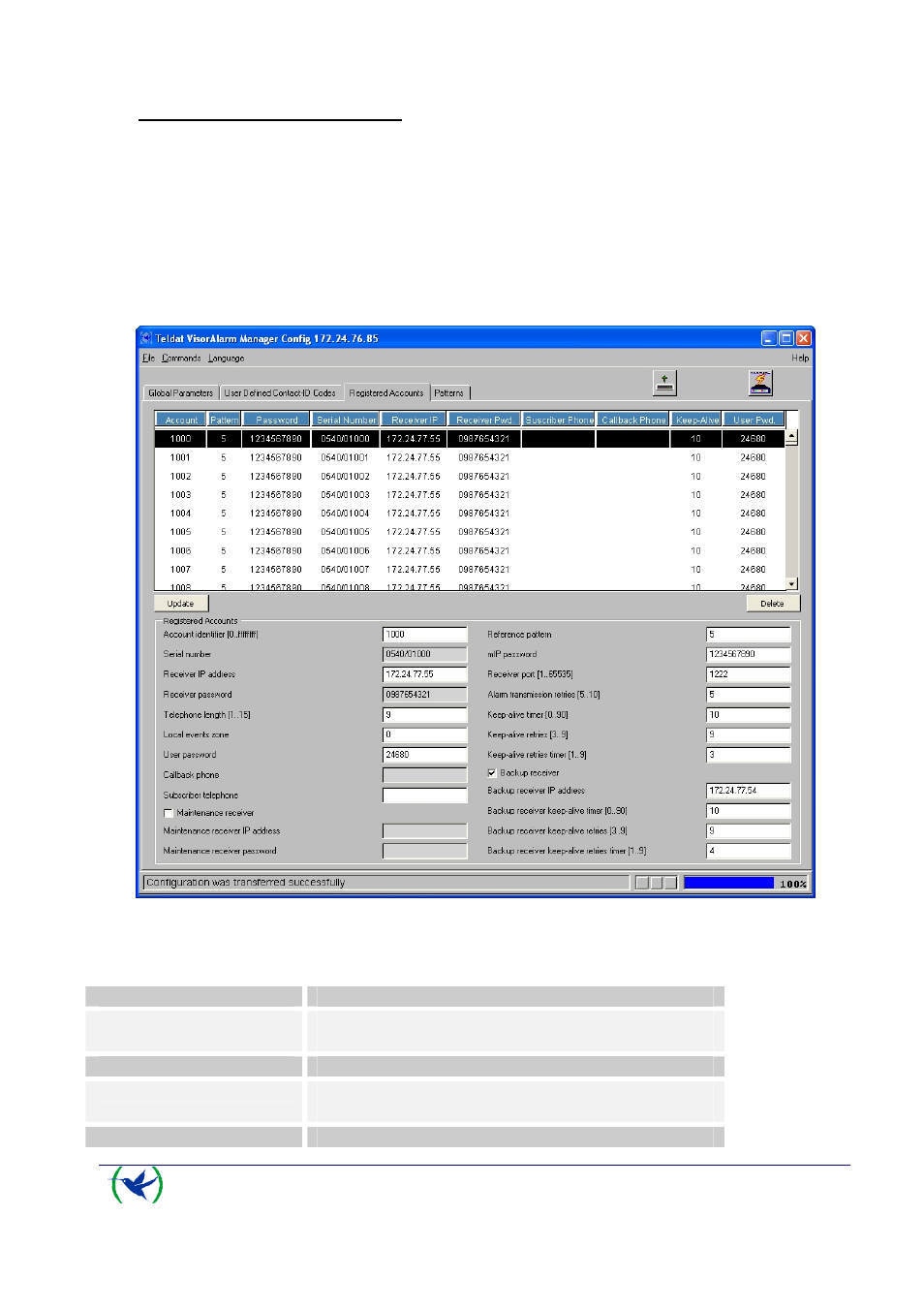
Task: Click the Teldat application icon in the title bar
Action: tap(147, 338)
